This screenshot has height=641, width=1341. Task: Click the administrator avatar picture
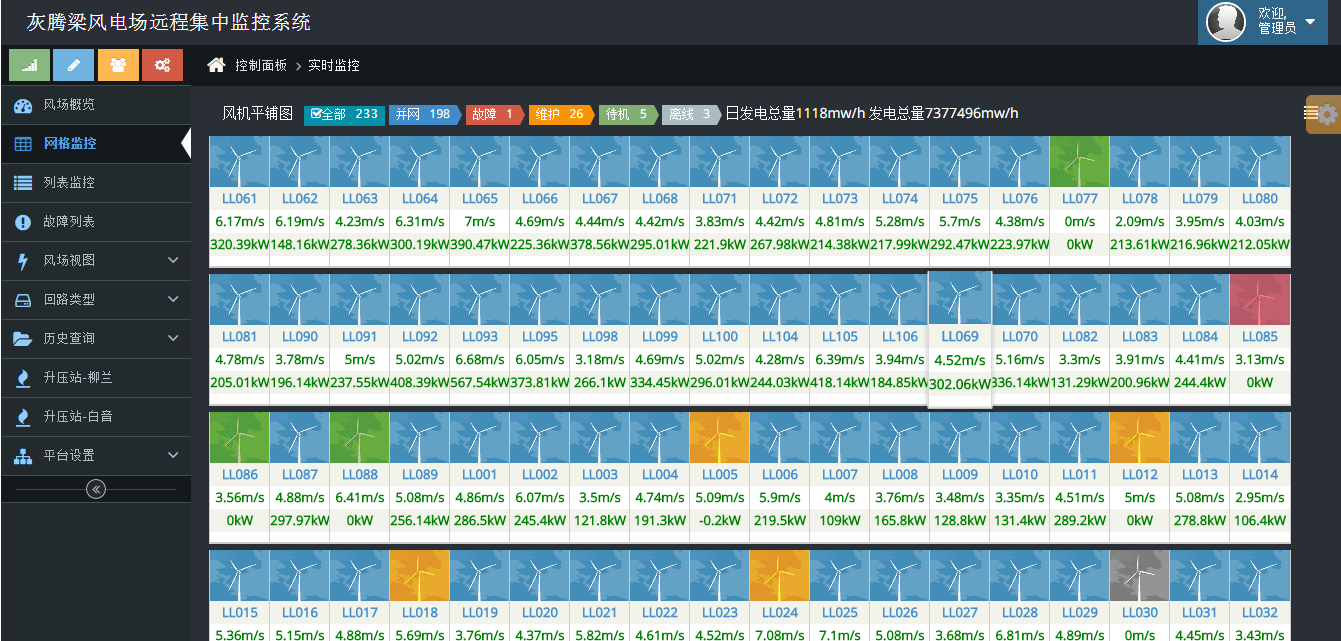tap(1226, 22)
